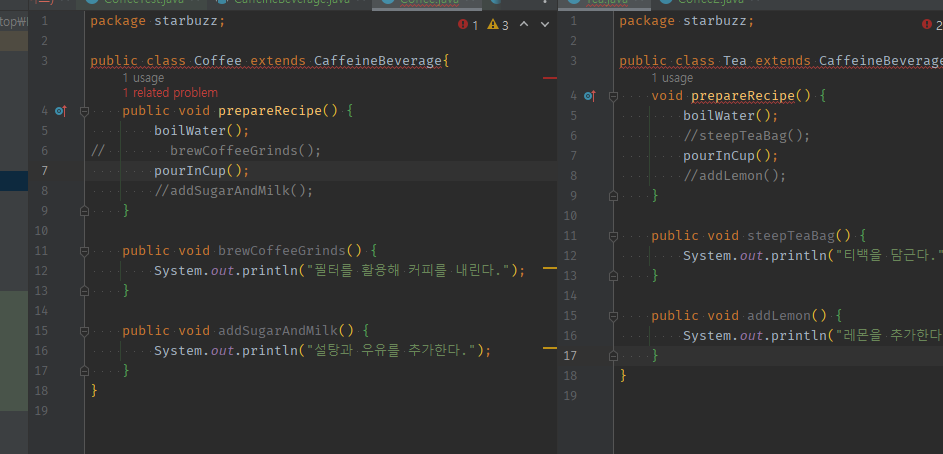Click line number 12 in Coffee.java gutter
Viewport: 943px width, 454px height.
tap(41, 271)
